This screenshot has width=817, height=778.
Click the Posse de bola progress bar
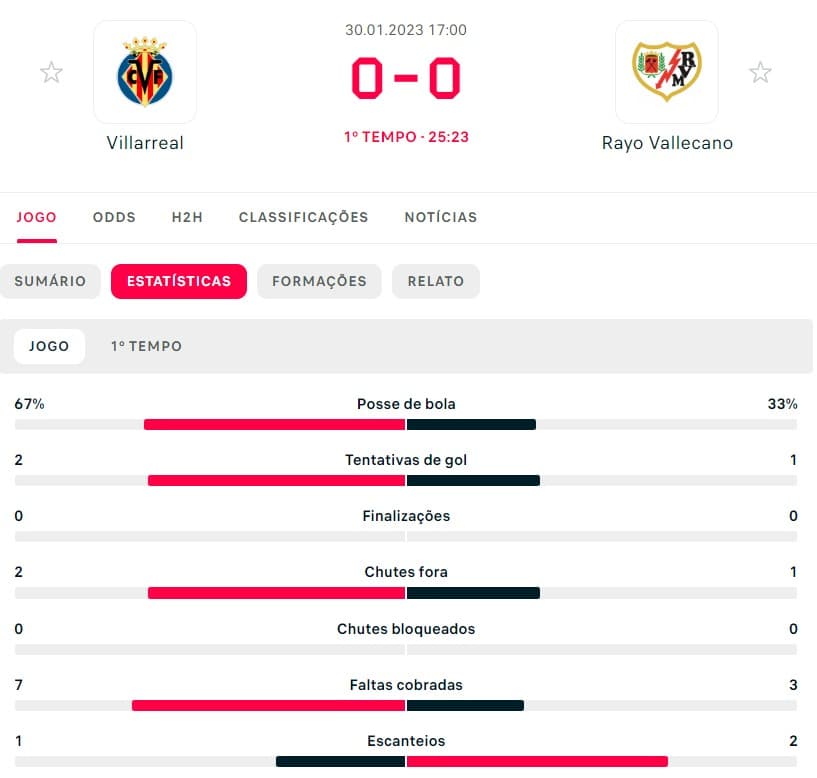coord(406,425)
